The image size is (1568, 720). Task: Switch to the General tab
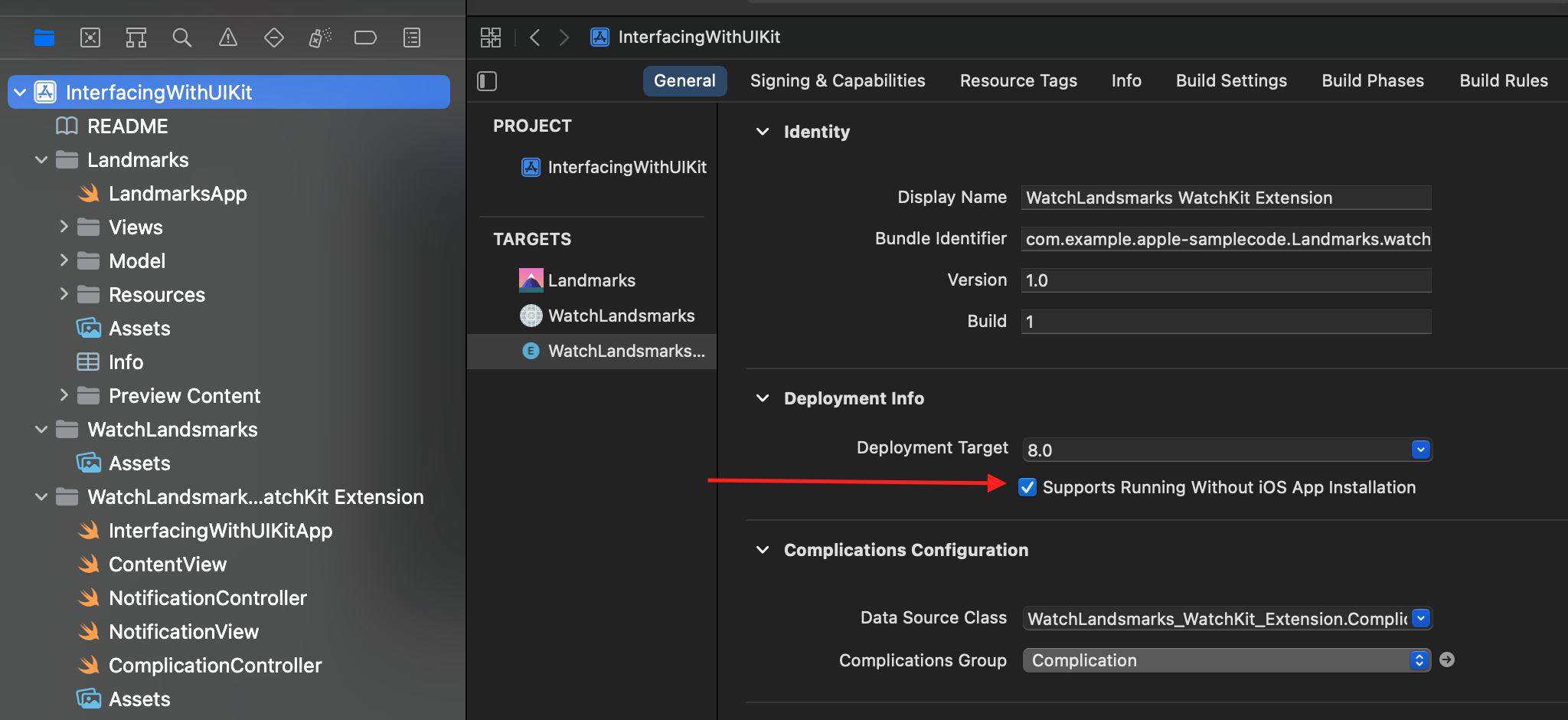click(x=684, y=81)
